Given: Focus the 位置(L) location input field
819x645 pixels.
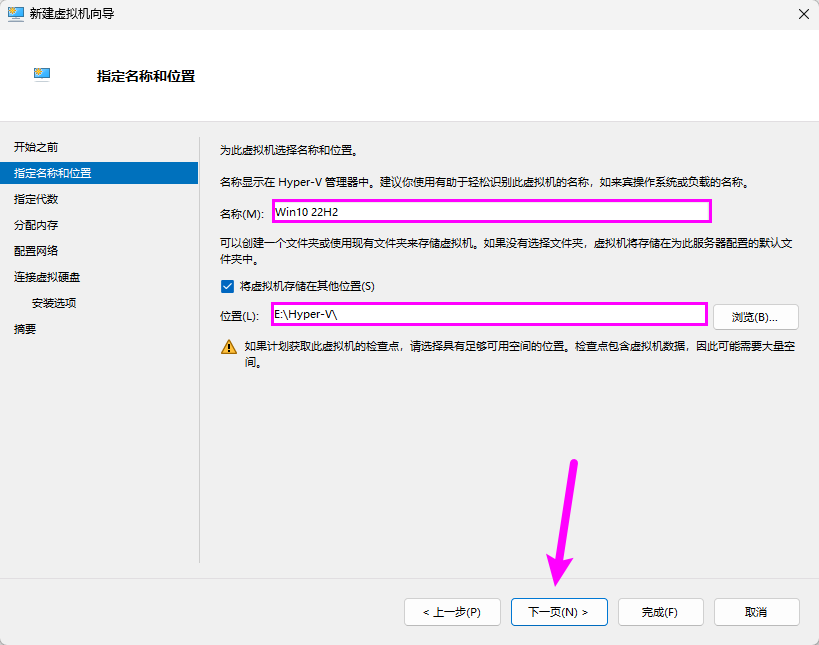Looking at the screenshot, I should (489, 314).
